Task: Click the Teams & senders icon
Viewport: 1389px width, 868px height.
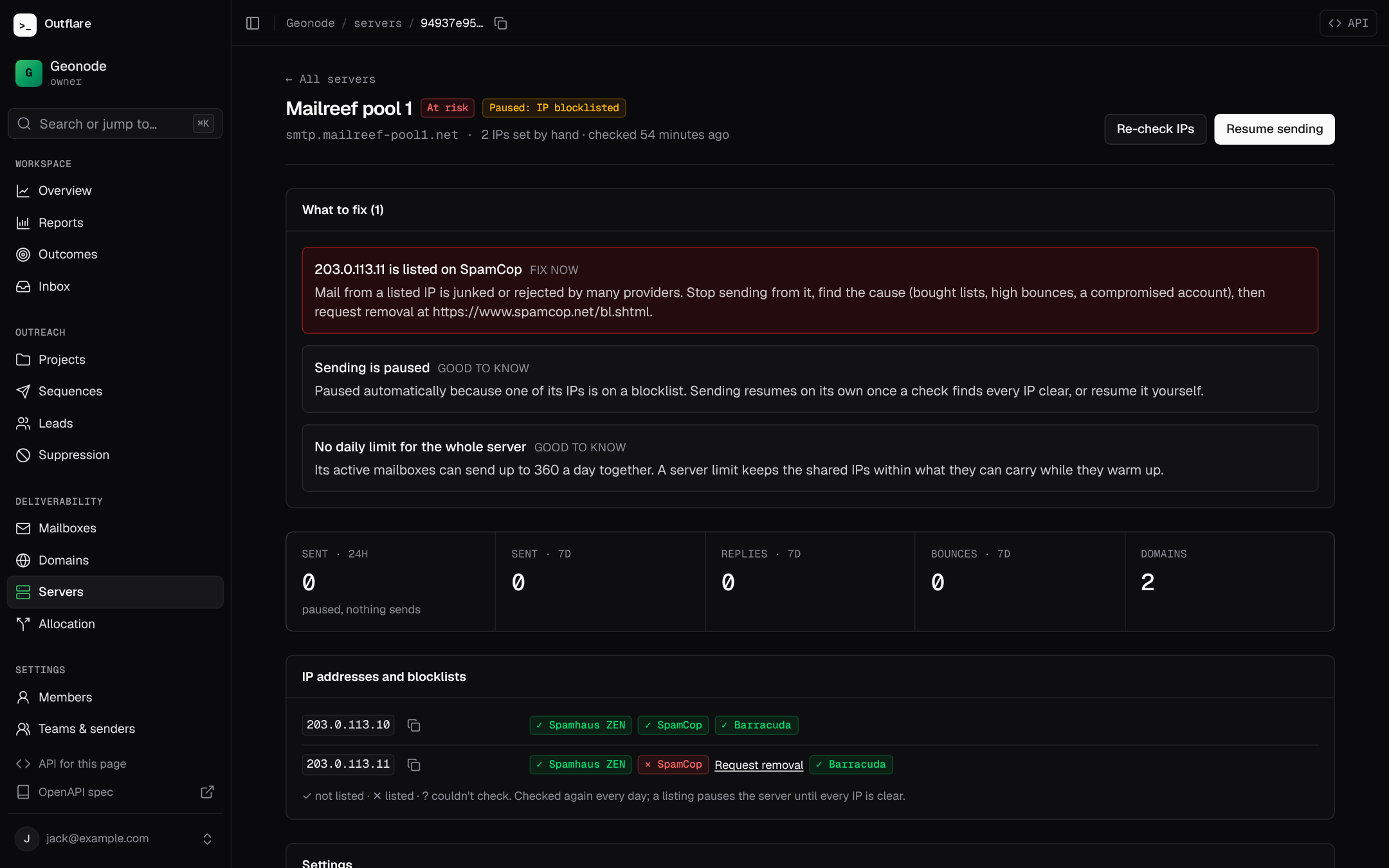Action: pyautogui.click(x=23, y=729)
